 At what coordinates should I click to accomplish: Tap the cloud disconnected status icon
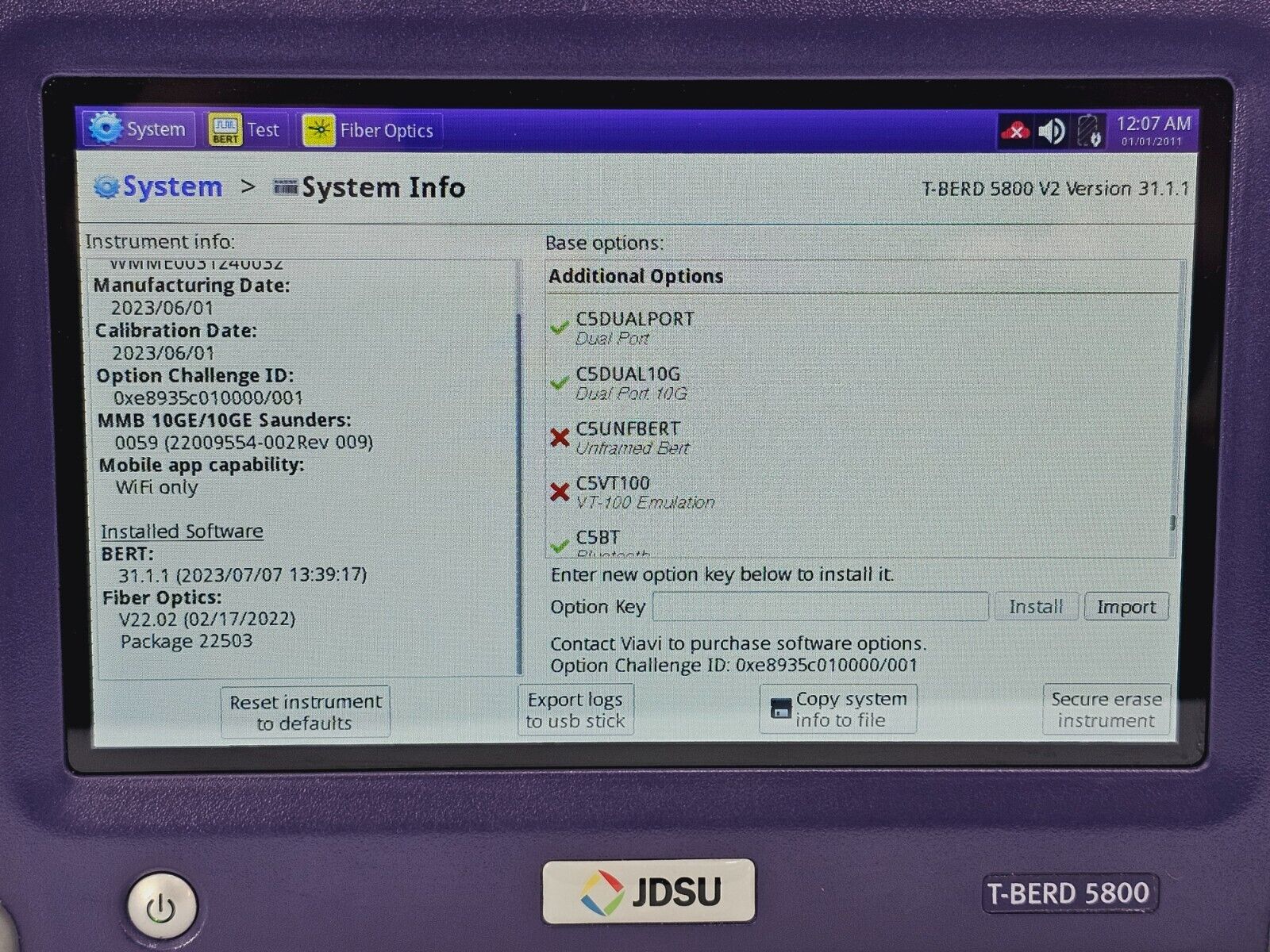1015,131
